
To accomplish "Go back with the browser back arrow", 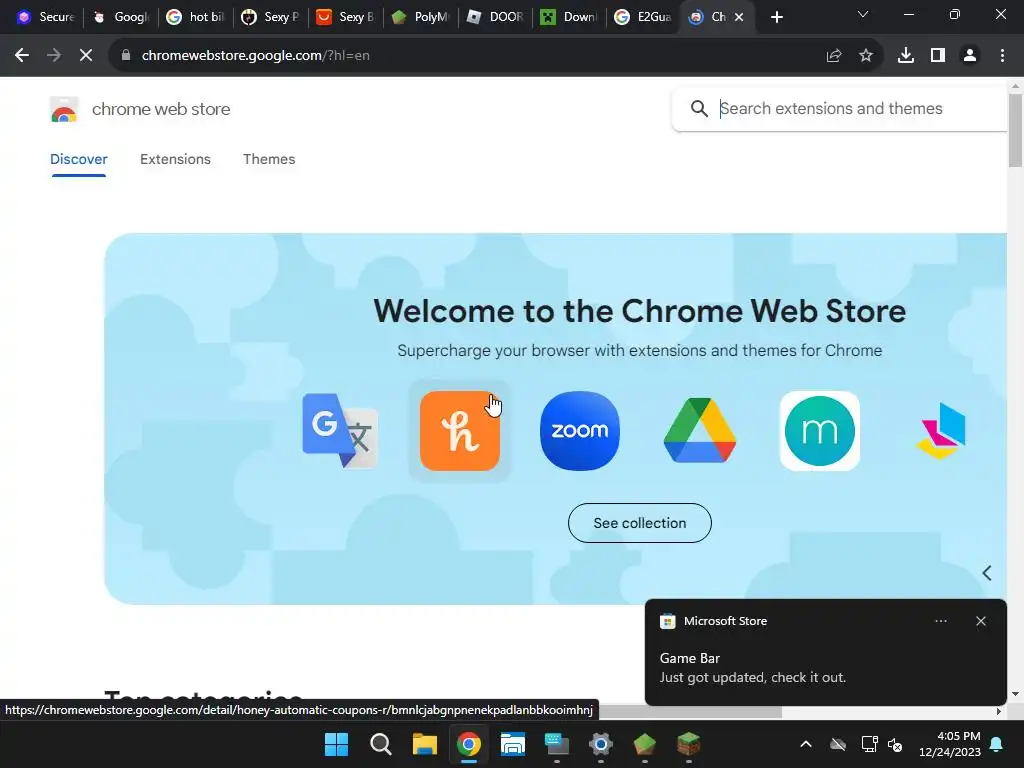I will [22, 56].
